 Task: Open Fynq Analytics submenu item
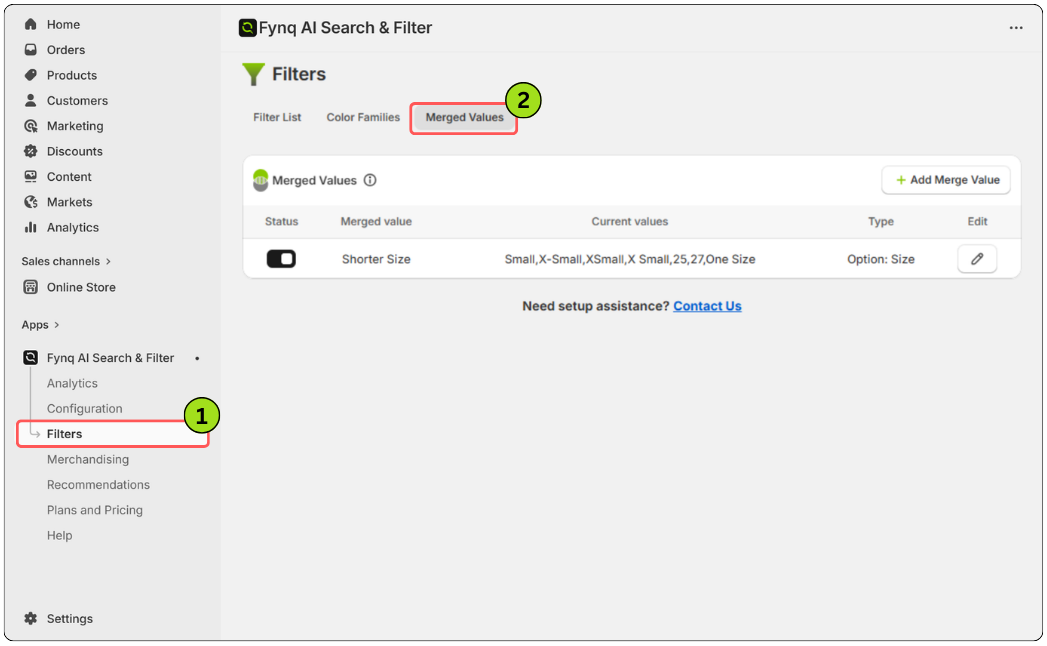[72, 383]
